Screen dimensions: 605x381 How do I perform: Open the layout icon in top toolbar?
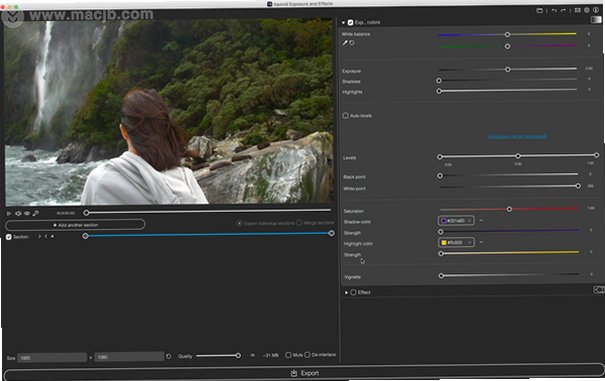tap(578, 10)
